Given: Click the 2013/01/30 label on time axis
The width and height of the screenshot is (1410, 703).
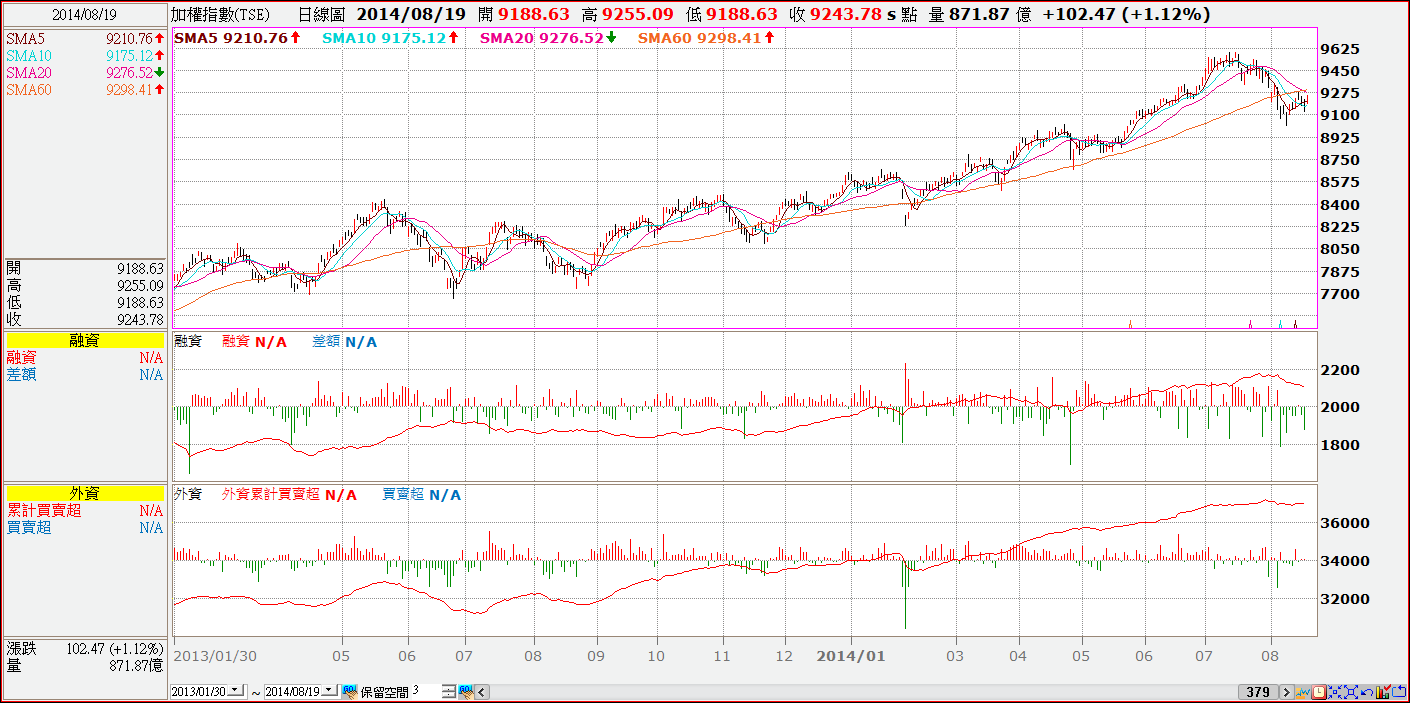Looking at the screenshot, I should 215,656.
